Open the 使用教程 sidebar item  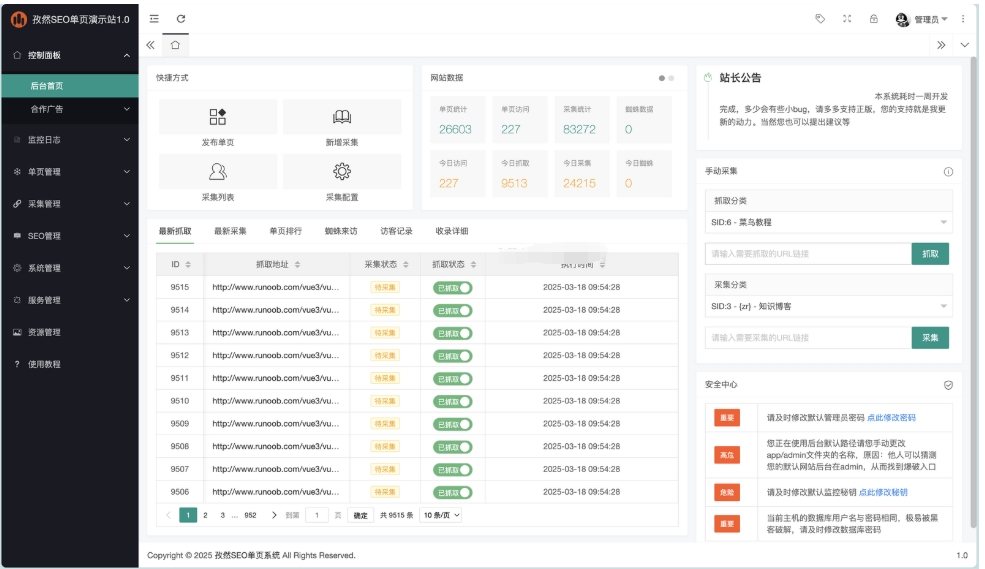pos(70,364)
